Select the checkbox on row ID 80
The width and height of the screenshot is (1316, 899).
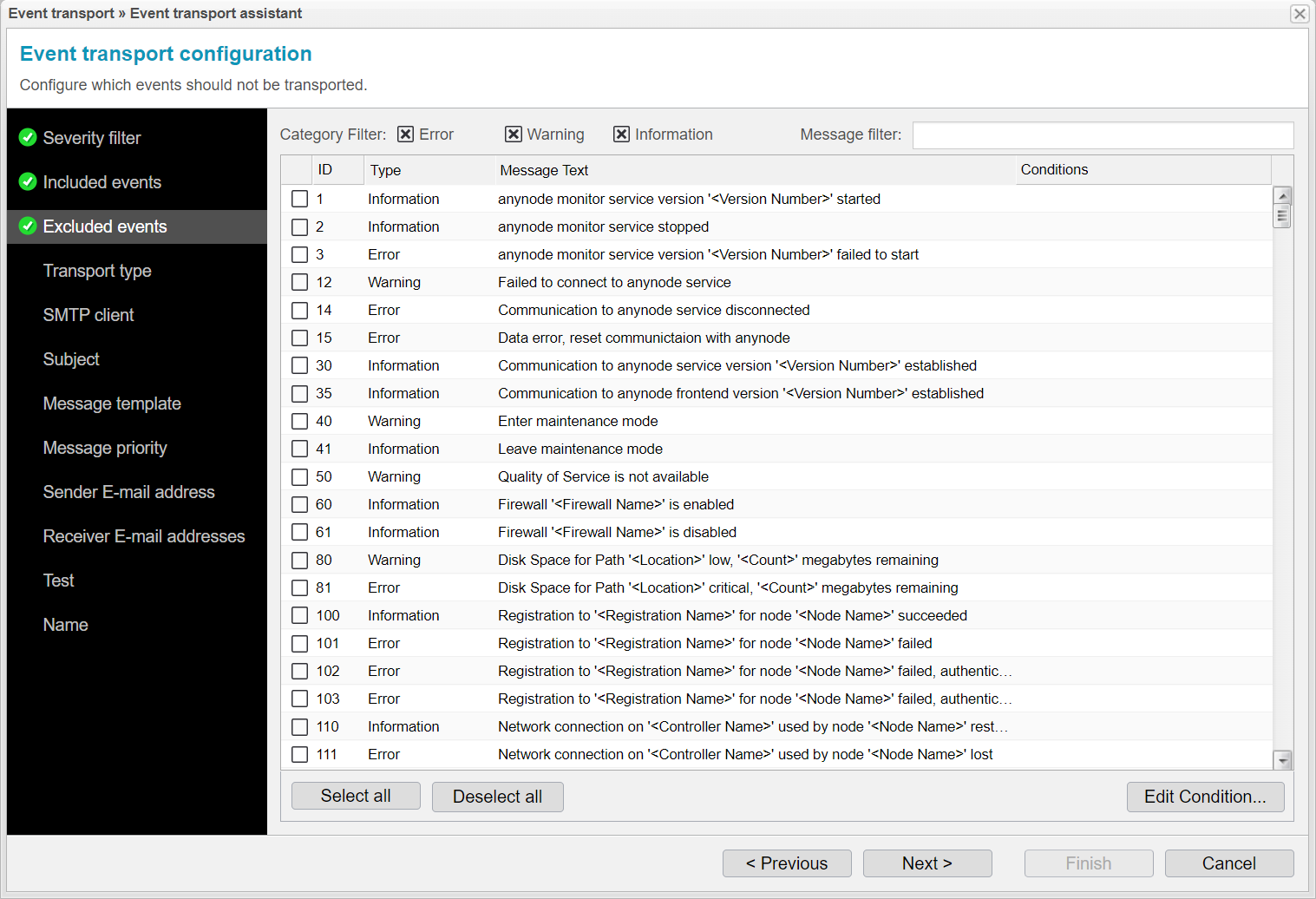pos(300,560)
